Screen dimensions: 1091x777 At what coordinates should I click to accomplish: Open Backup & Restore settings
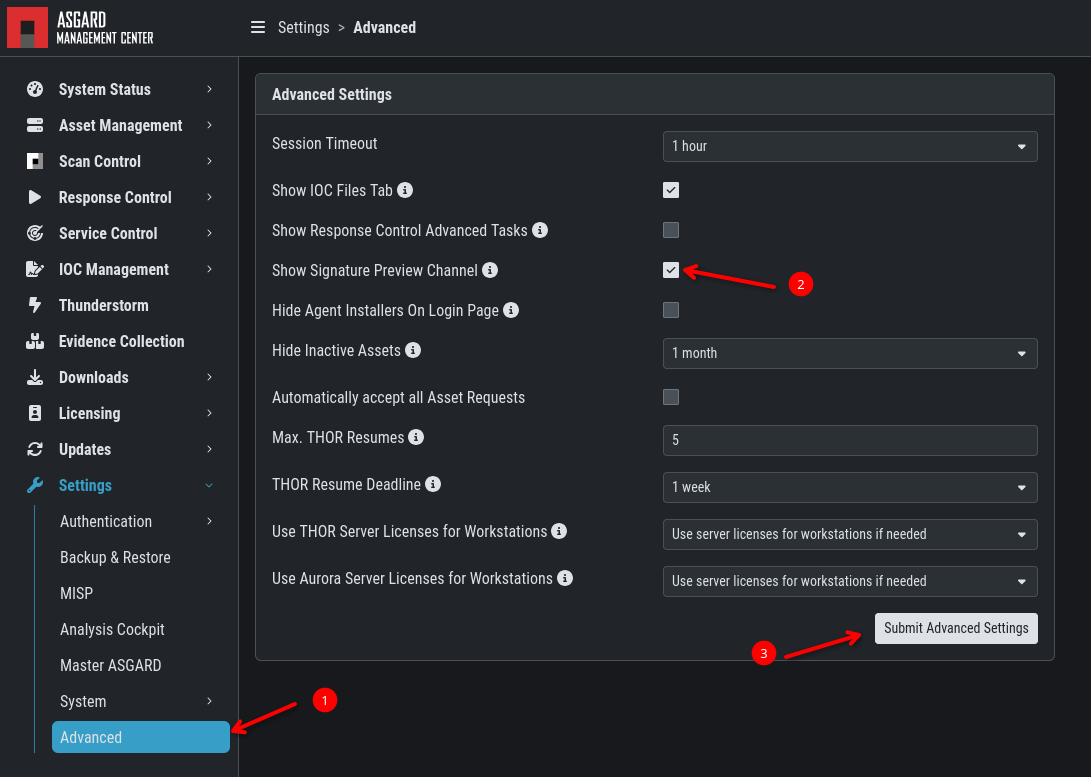[x=116, y=557]
